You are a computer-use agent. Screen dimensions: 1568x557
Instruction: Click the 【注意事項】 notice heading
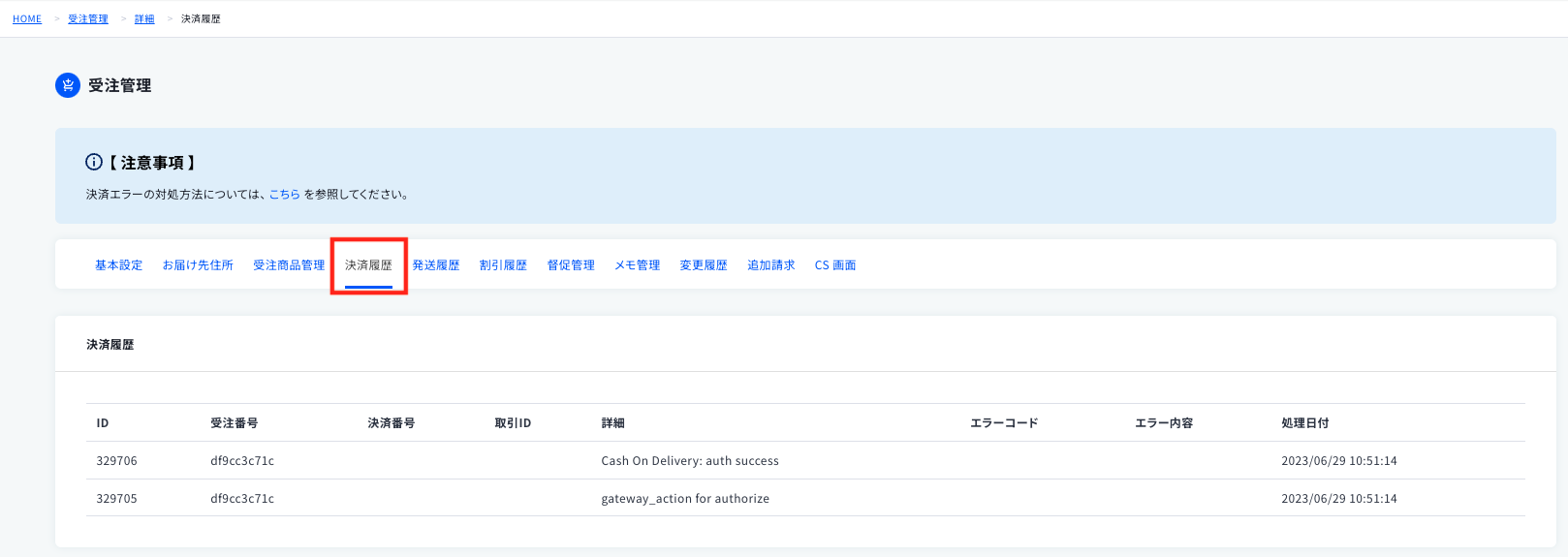coord(152,163)
